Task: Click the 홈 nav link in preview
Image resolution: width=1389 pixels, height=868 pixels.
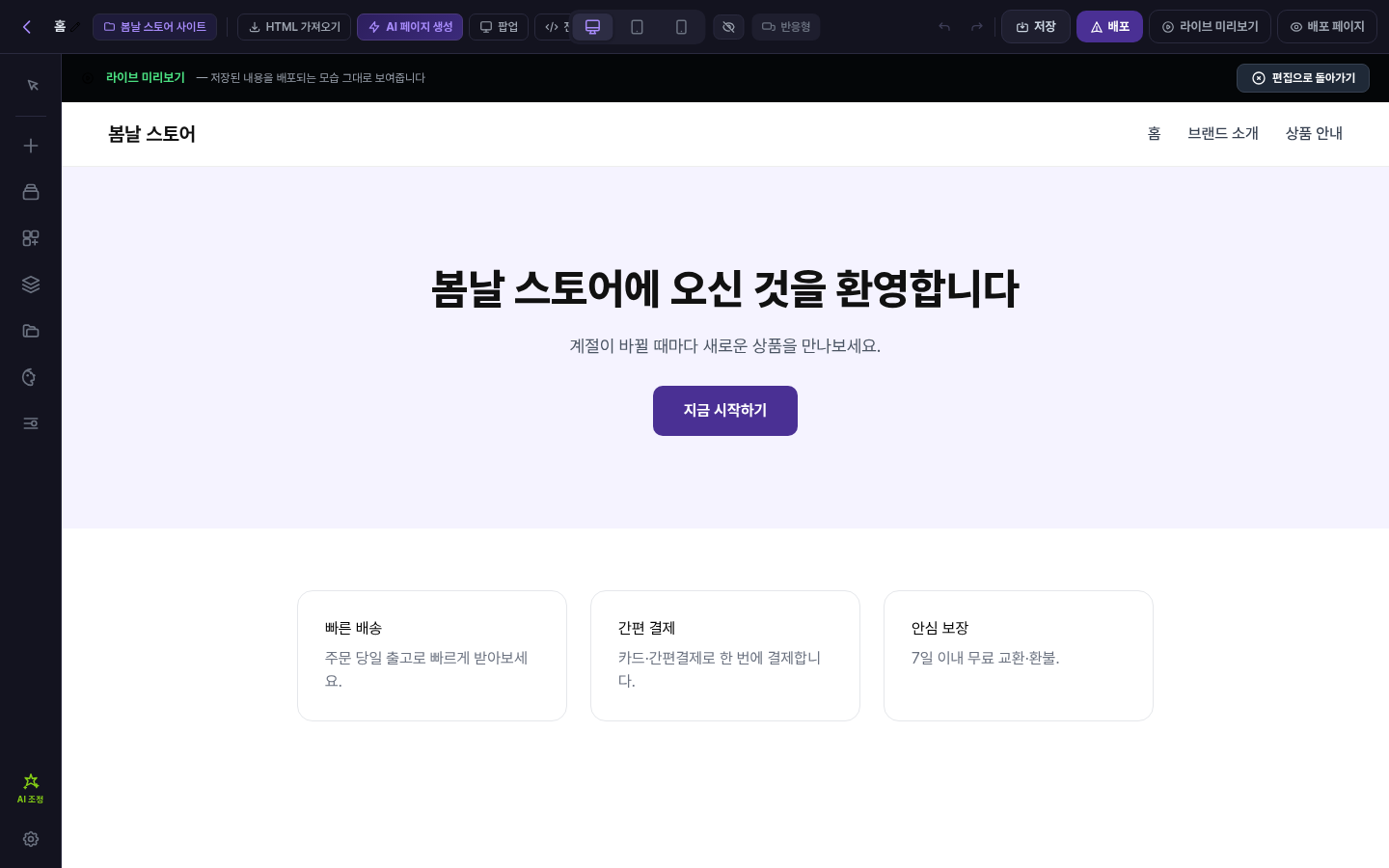Action: (1154, 134)
